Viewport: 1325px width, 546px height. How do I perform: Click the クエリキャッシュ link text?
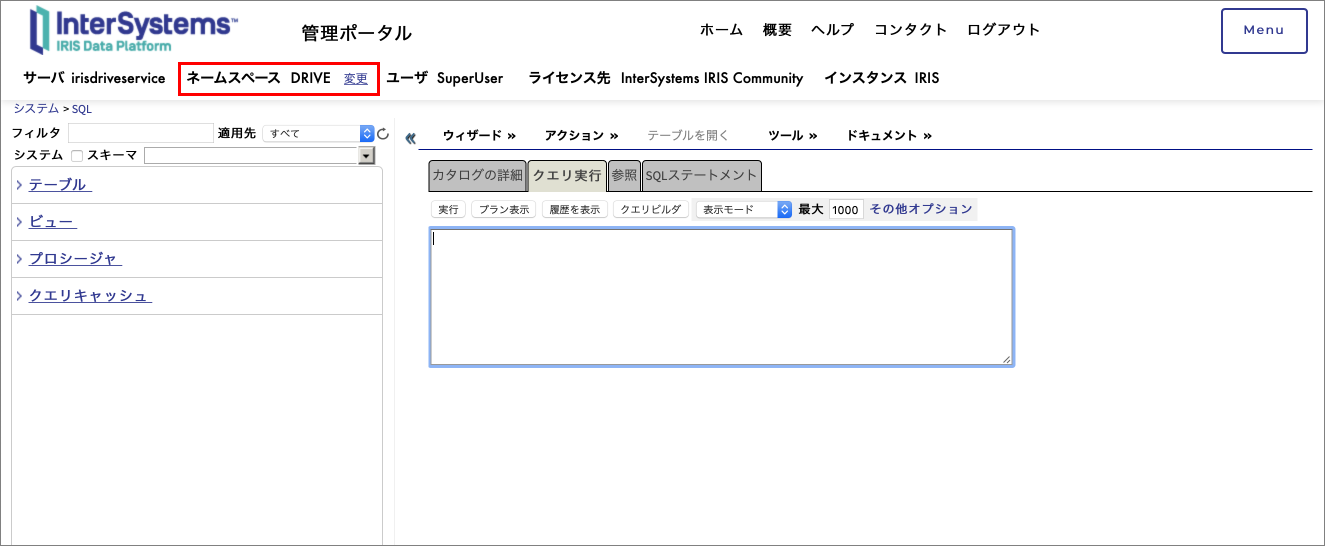point(90,296)
